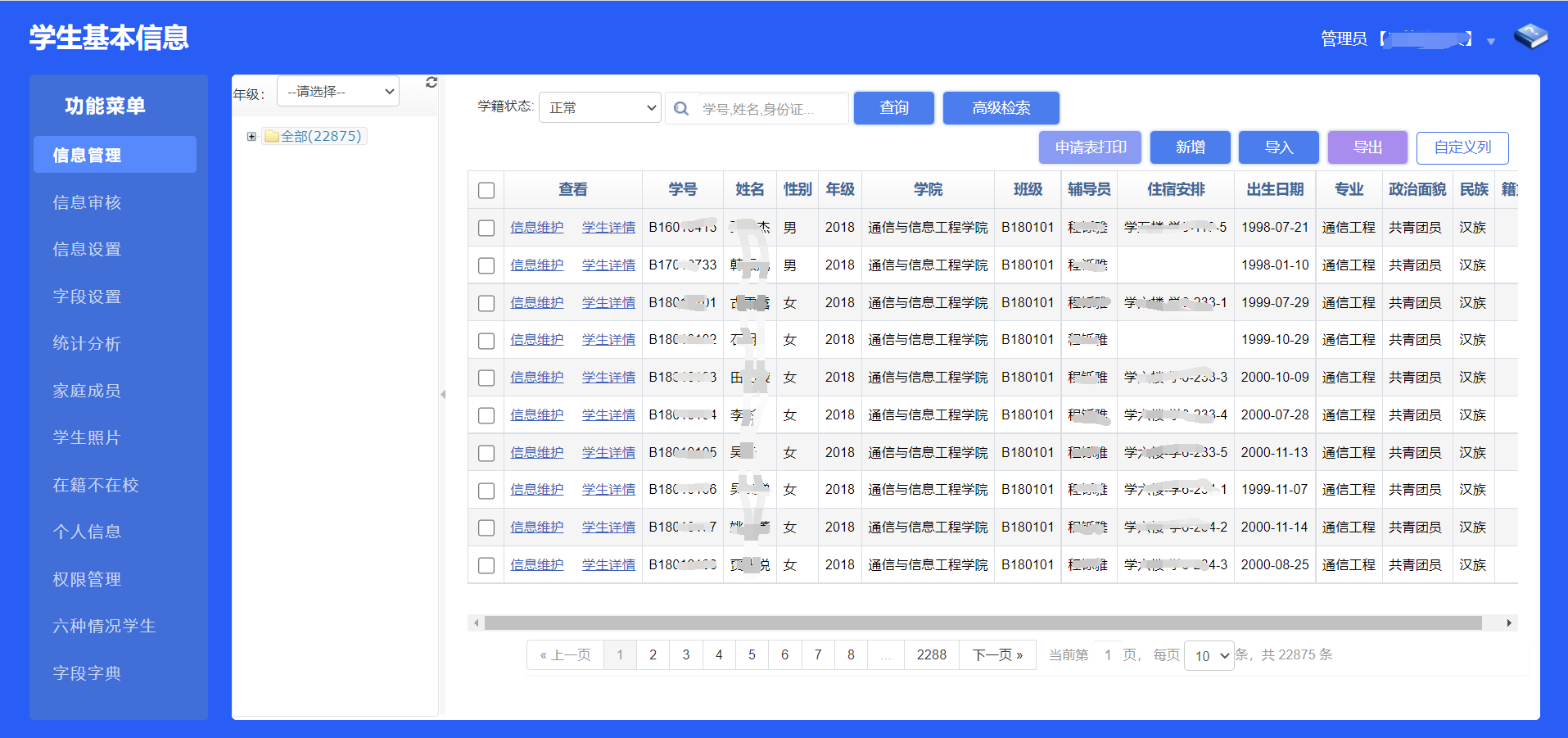Screen dimensions: 1568x738
Task: Click the 导入 button
Action: tap(1278, 147)
